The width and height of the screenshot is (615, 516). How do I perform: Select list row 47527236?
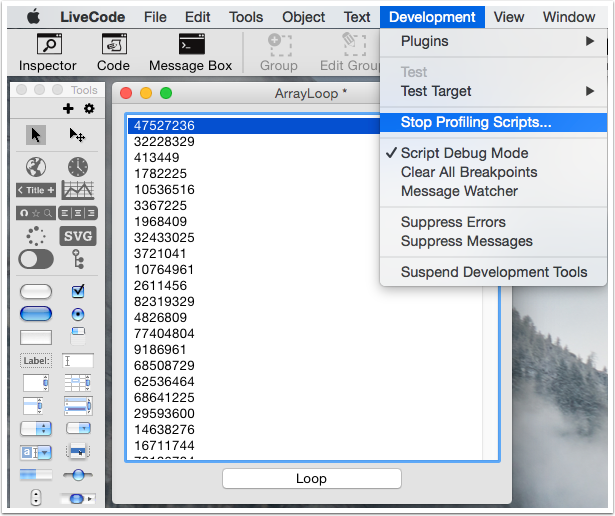(254, 126)
